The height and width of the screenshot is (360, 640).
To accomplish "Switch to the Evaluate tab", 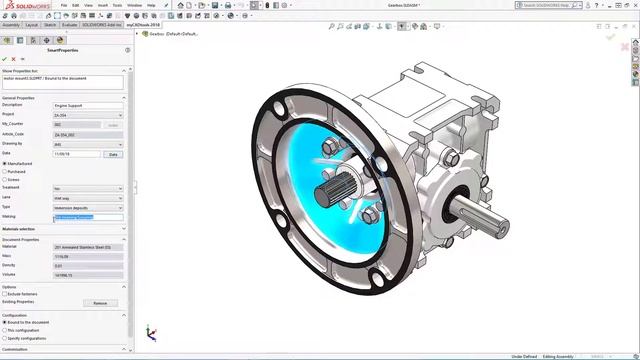I will click(x=69, y=25).
